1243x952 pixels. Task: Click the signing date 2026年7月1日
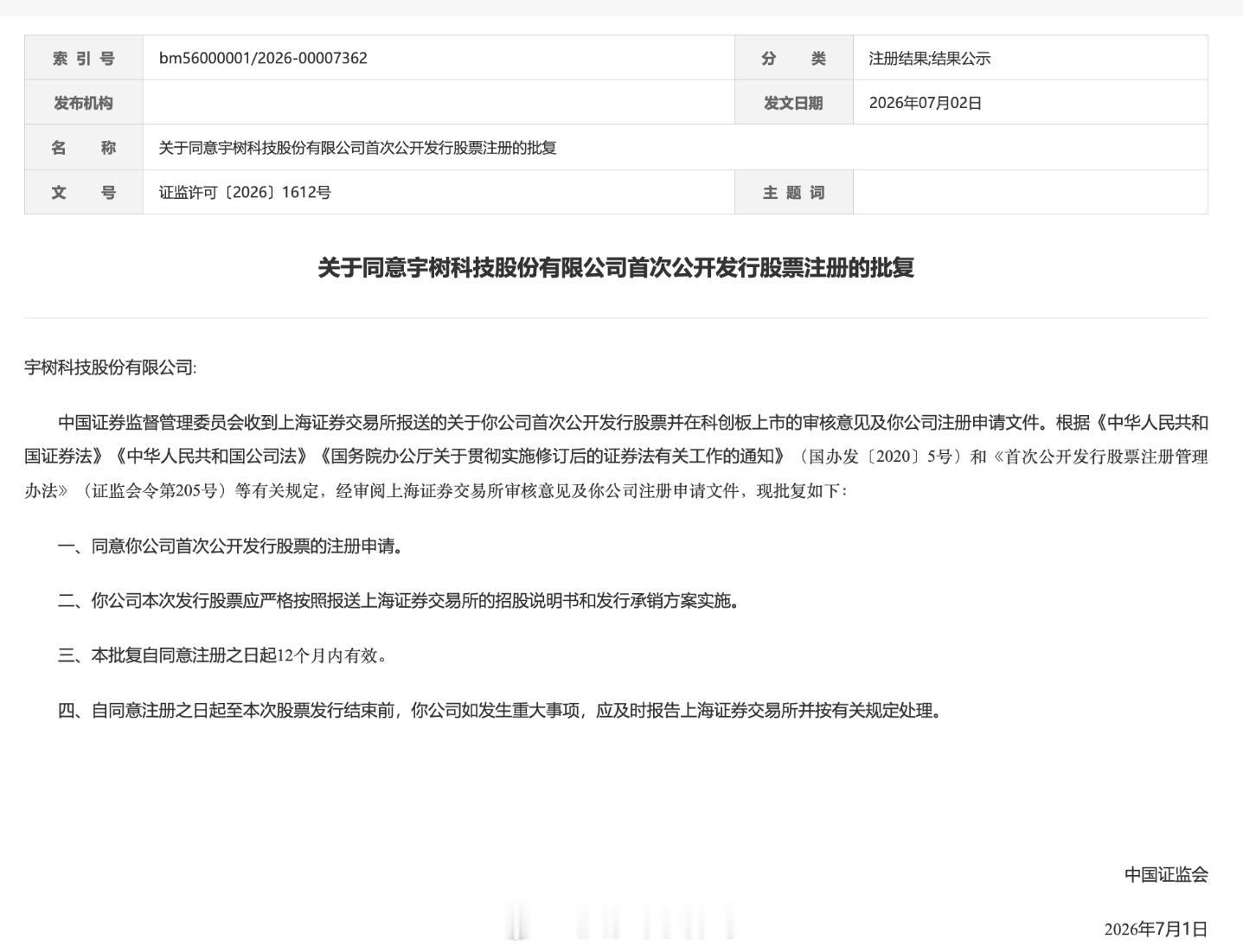1156,930
